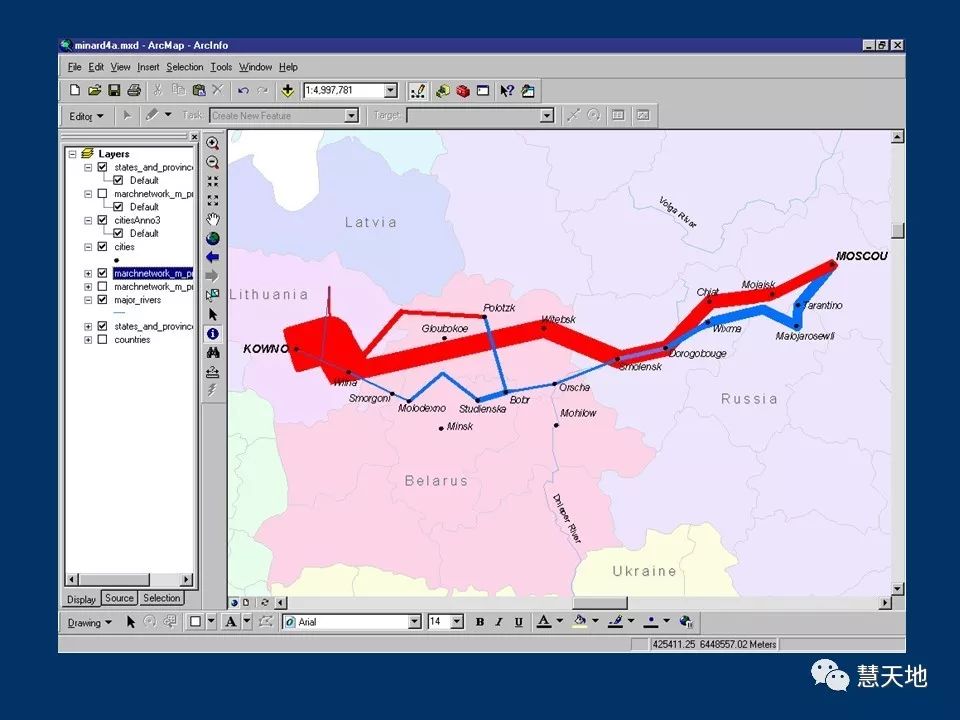Image resolution: width=960 pixels, height=720 pixels.
Task: Open the map scale dropdown
Action: [391, 91]
